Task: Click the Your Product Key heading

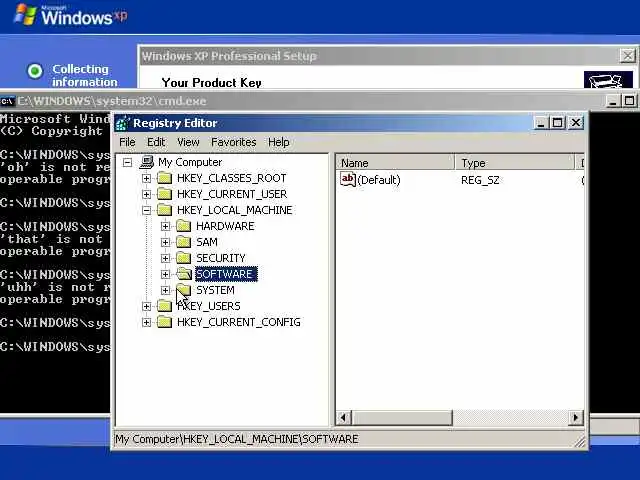Action: [211, 83]
